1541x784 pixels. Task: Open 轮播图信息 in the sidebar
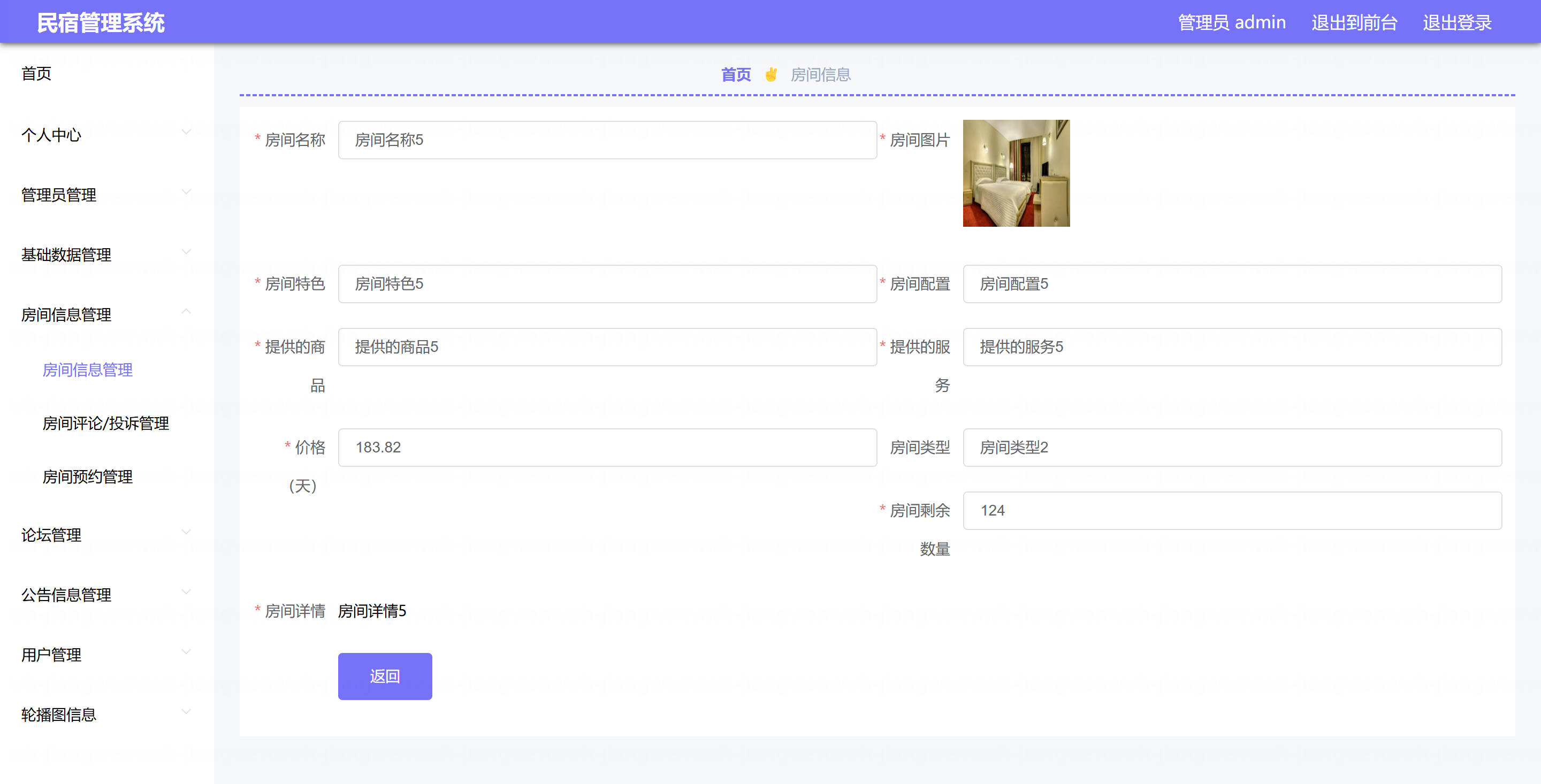point(59,714)
